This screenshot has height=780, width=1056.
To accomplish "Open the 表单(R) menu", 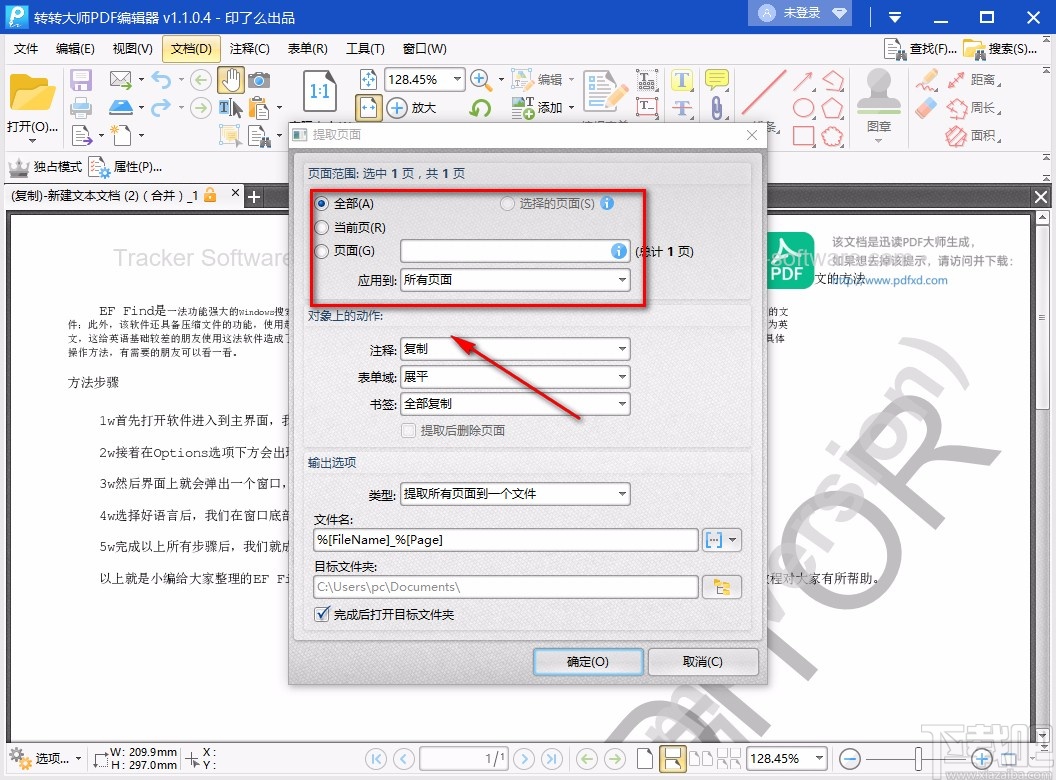I will (x=308, y=47).
